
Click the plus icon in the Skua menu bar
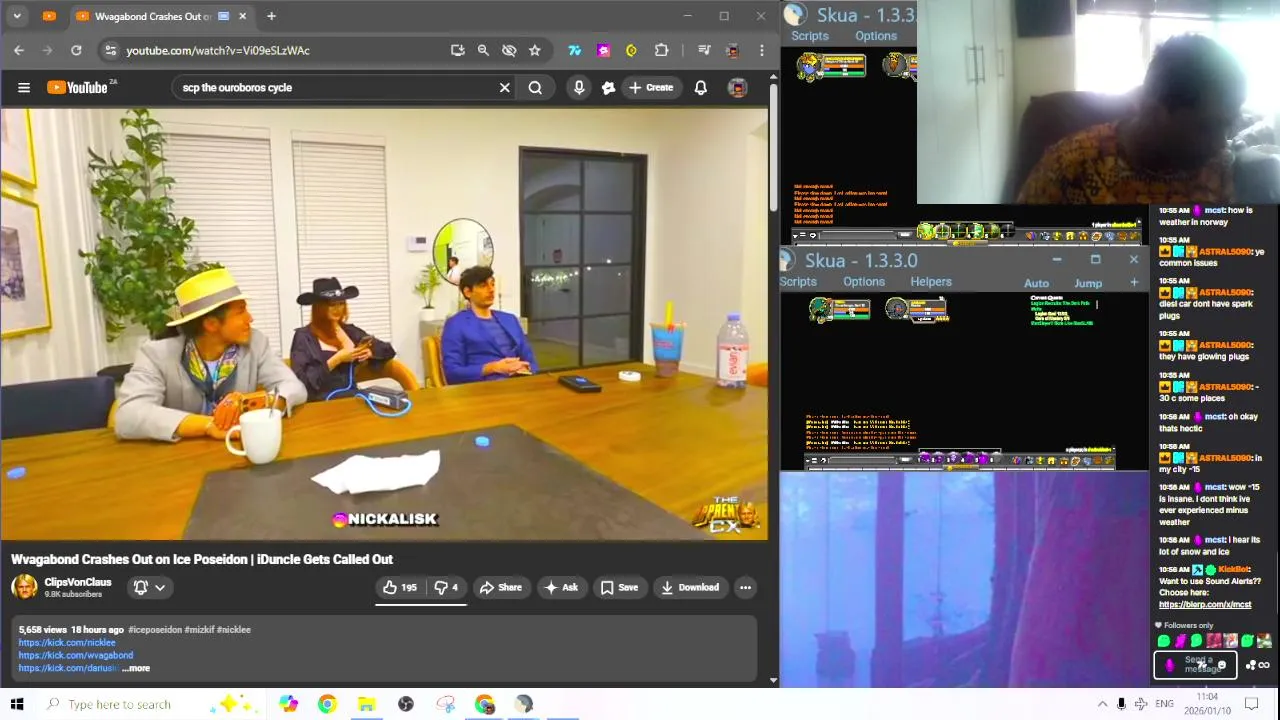point(1134,283)
